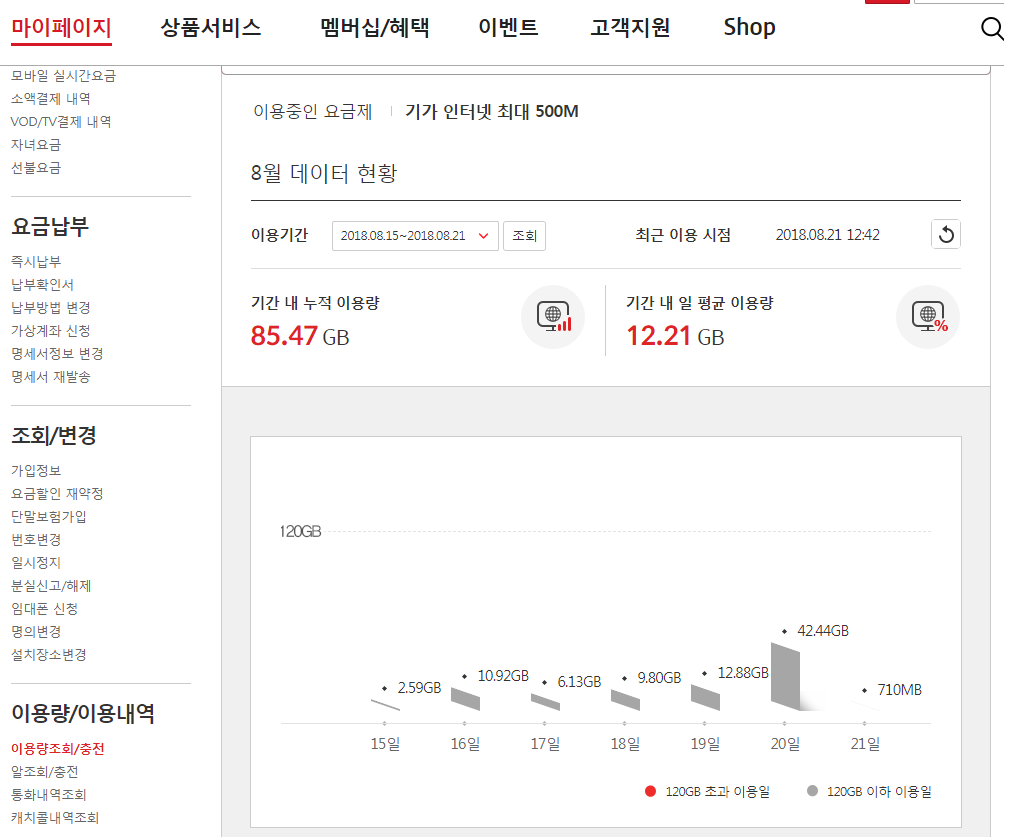Open 통화내역조회 in the sidebar
Viewport: 1016px width, 837px height.
point(48,794)
